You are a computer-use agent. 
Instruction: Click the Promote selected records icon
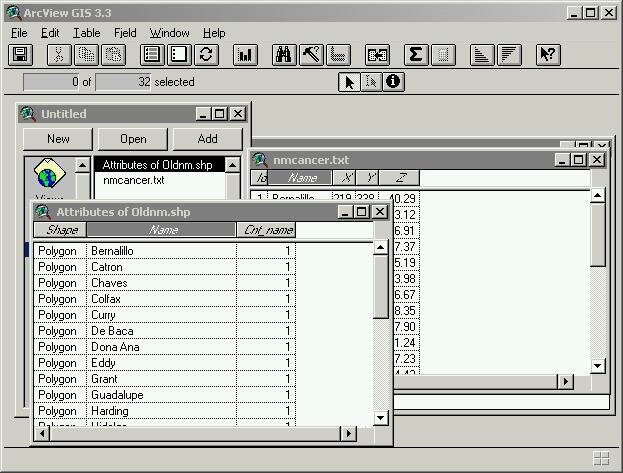point(338,54)
